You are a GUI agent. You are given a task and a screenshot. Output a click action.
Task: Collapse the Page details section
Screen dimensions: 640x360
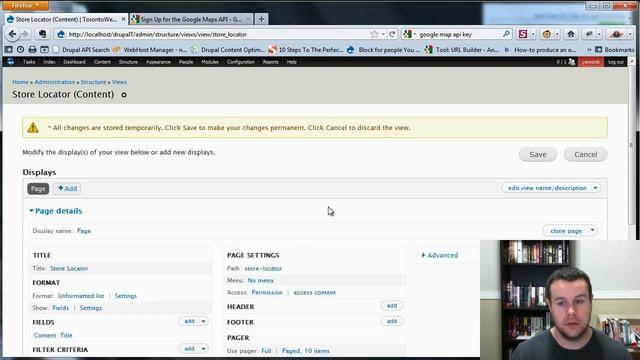tap(56, 211)
